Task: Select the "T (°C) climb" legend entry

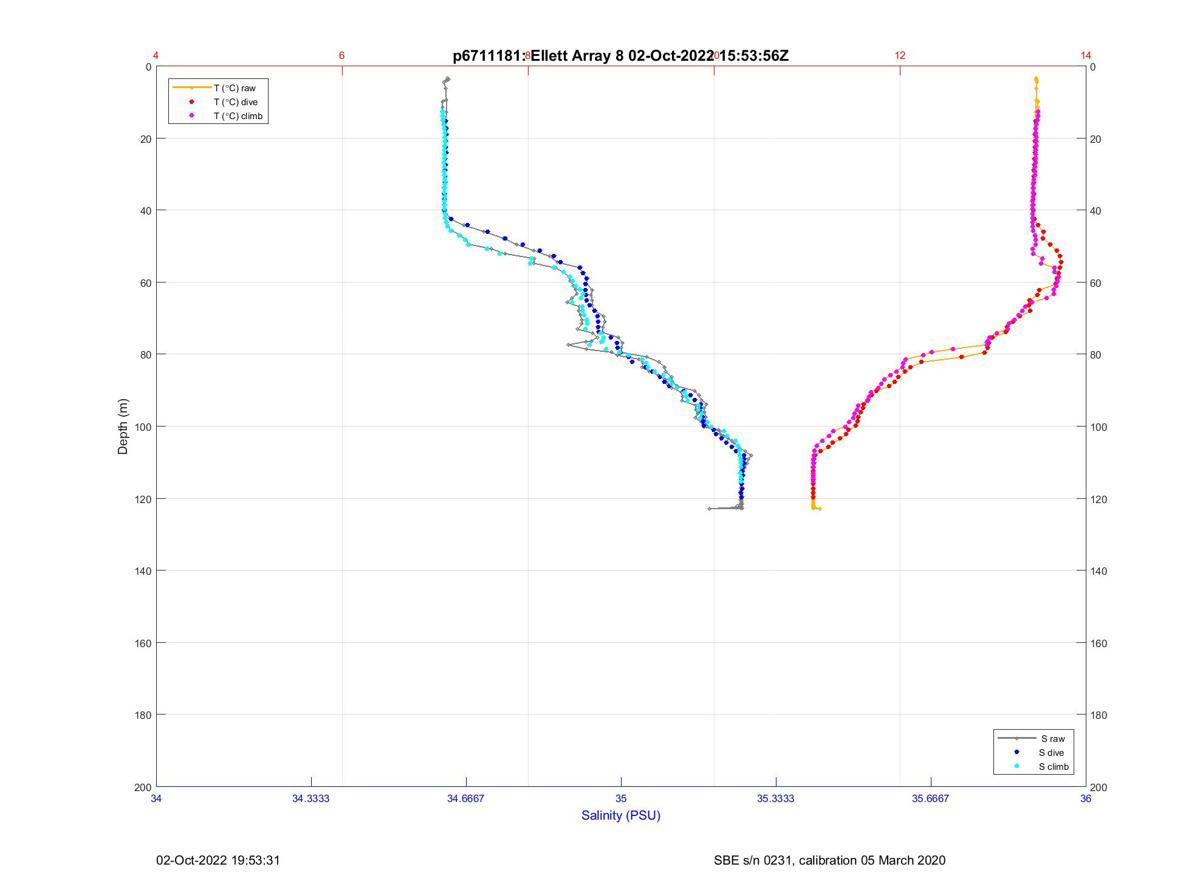Action: coord(238,116)
